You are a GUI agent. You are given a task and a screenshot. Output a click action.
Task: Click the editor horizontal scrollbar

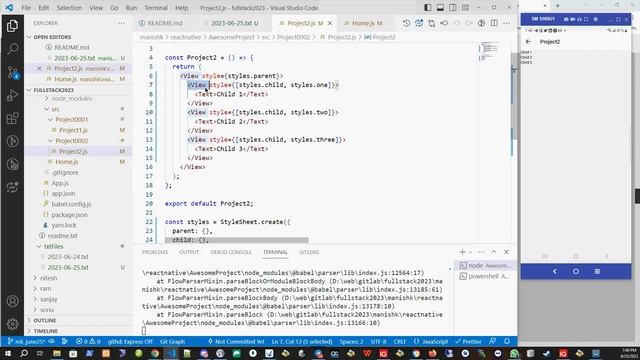237,240
